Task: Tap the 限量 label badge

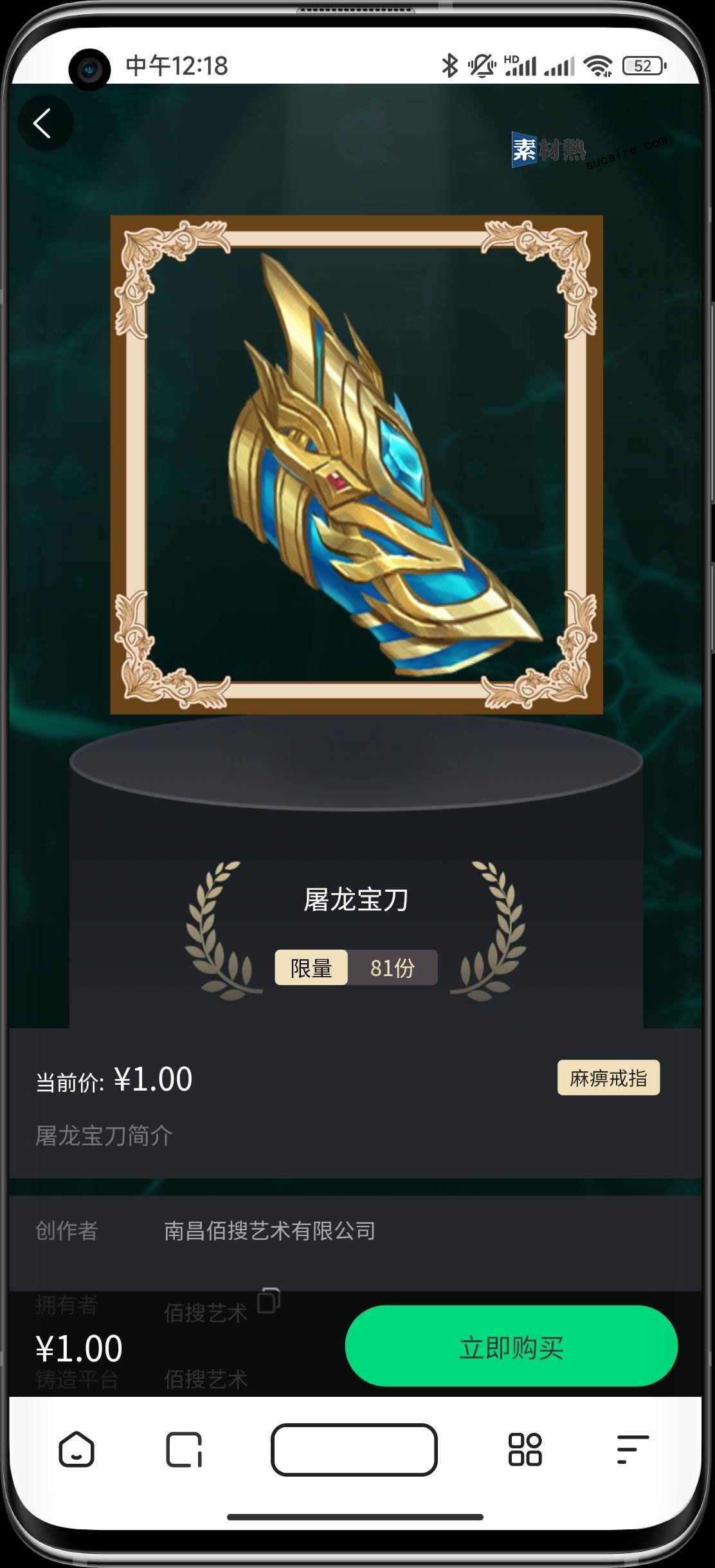Action: coord(311,968)
